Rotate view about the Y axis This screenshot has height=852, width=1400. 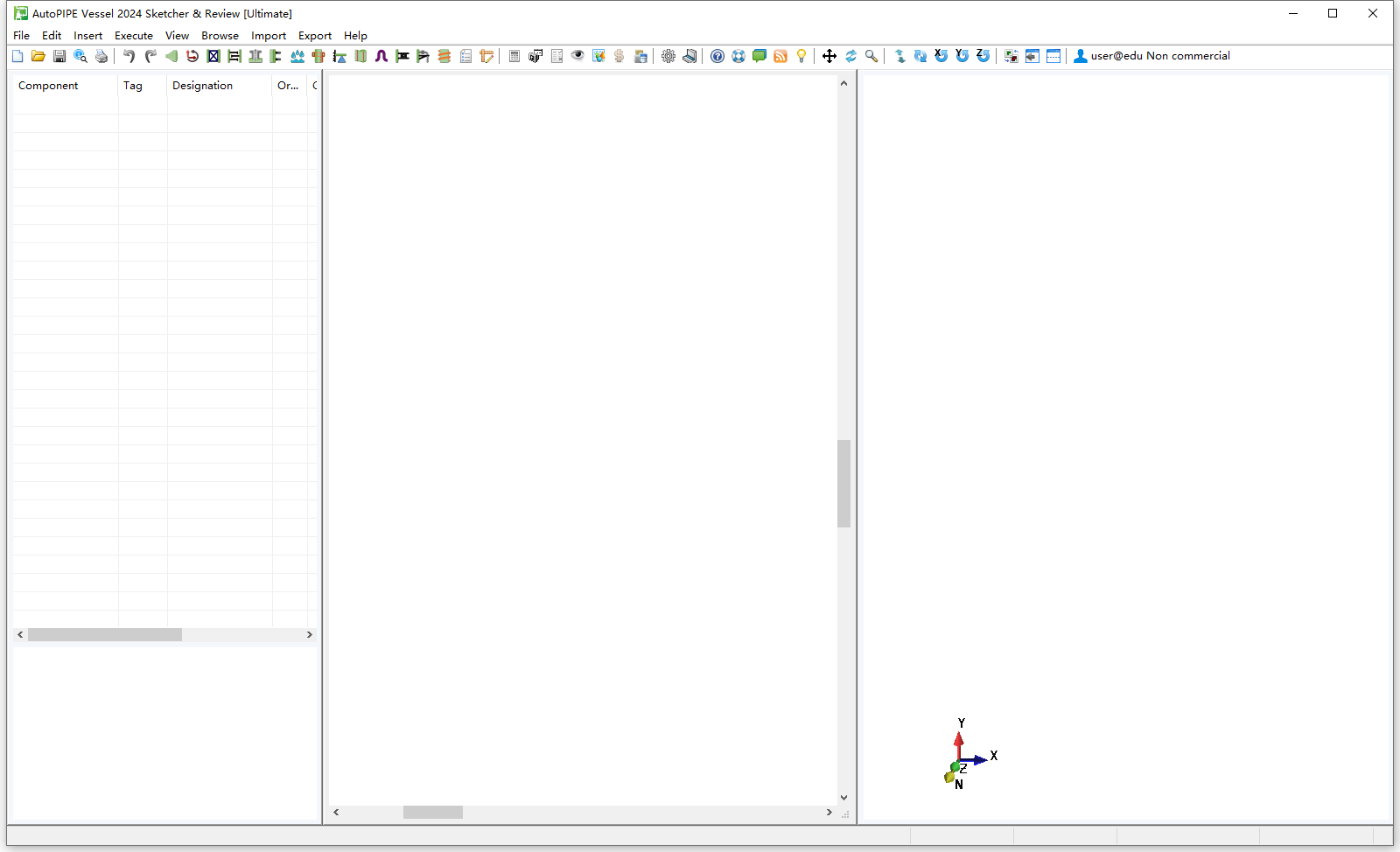pyautogui.click(x=962, y=56)
